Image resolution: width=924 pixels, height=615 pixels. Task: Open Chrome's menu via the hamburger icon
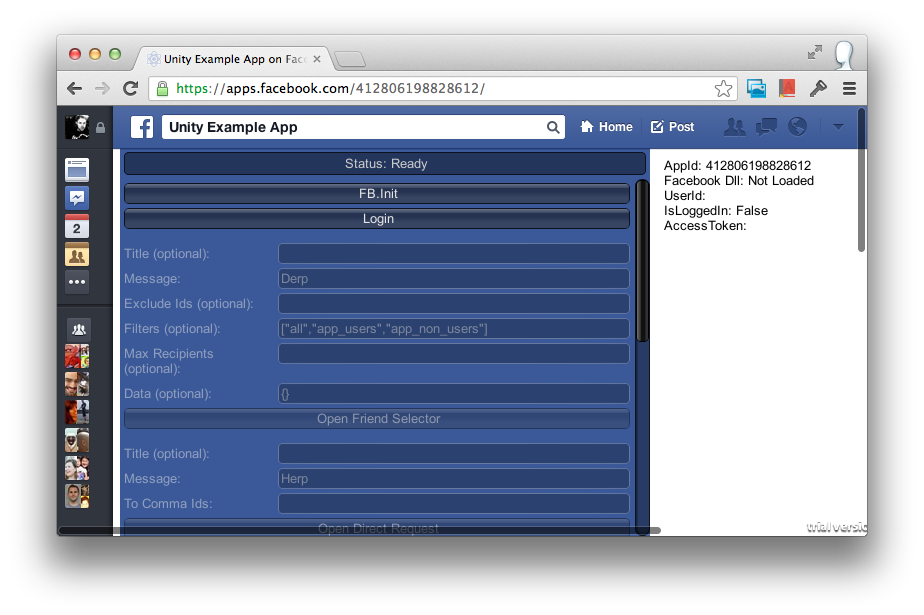849,89
